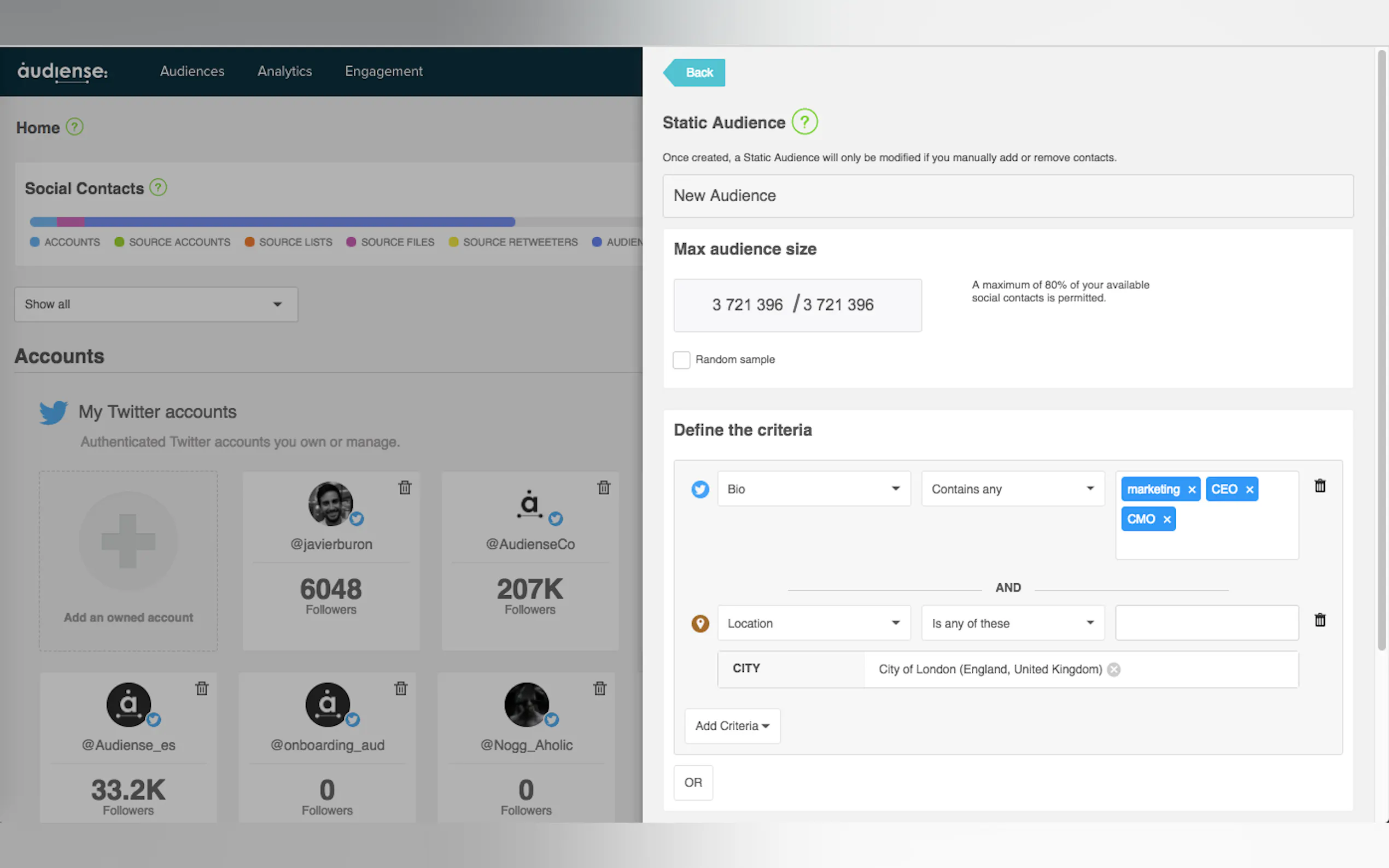Screen dimensions: 1389x868
Task: Expand the Show all filter dropdown
Action: click(156, 304)
